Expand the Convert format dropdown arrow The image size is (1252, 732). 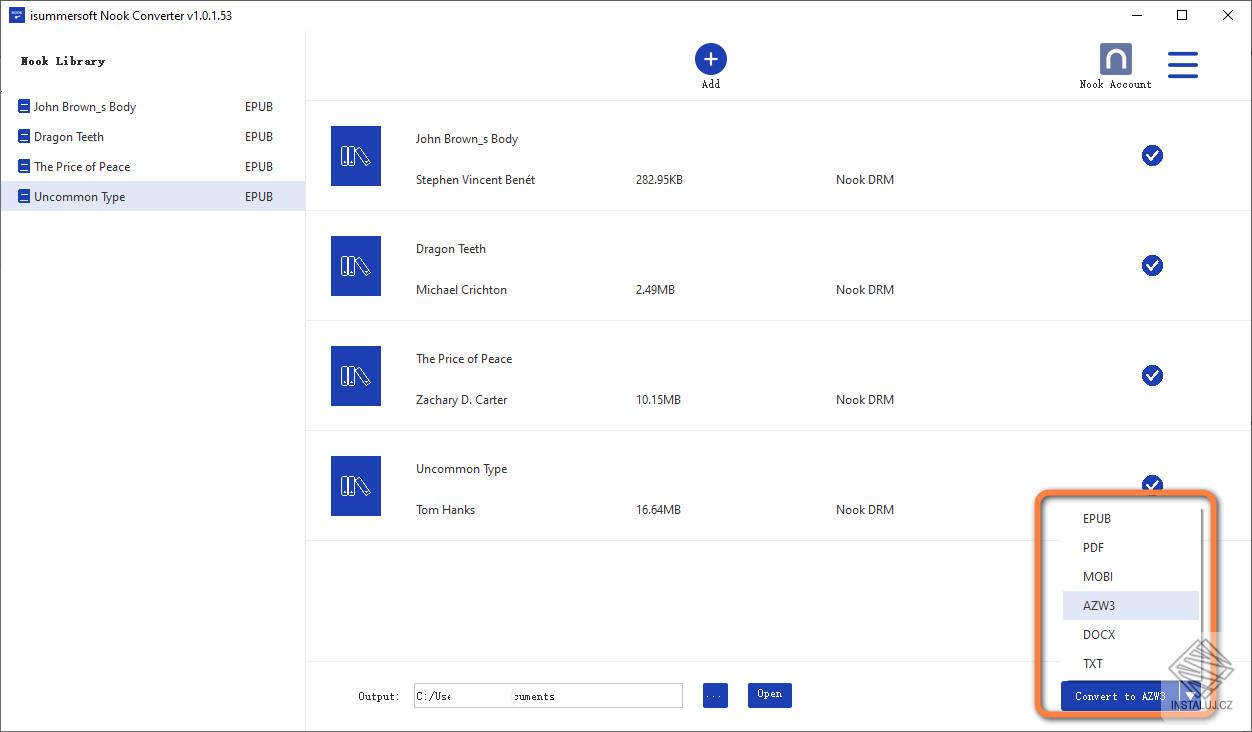[1190, 696]
